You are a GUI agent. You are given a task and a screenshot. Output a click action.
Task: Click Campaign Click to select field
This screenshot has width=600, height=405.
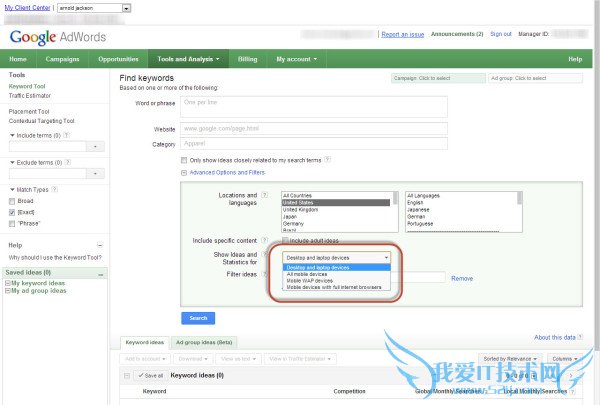(x=438, y=78)
